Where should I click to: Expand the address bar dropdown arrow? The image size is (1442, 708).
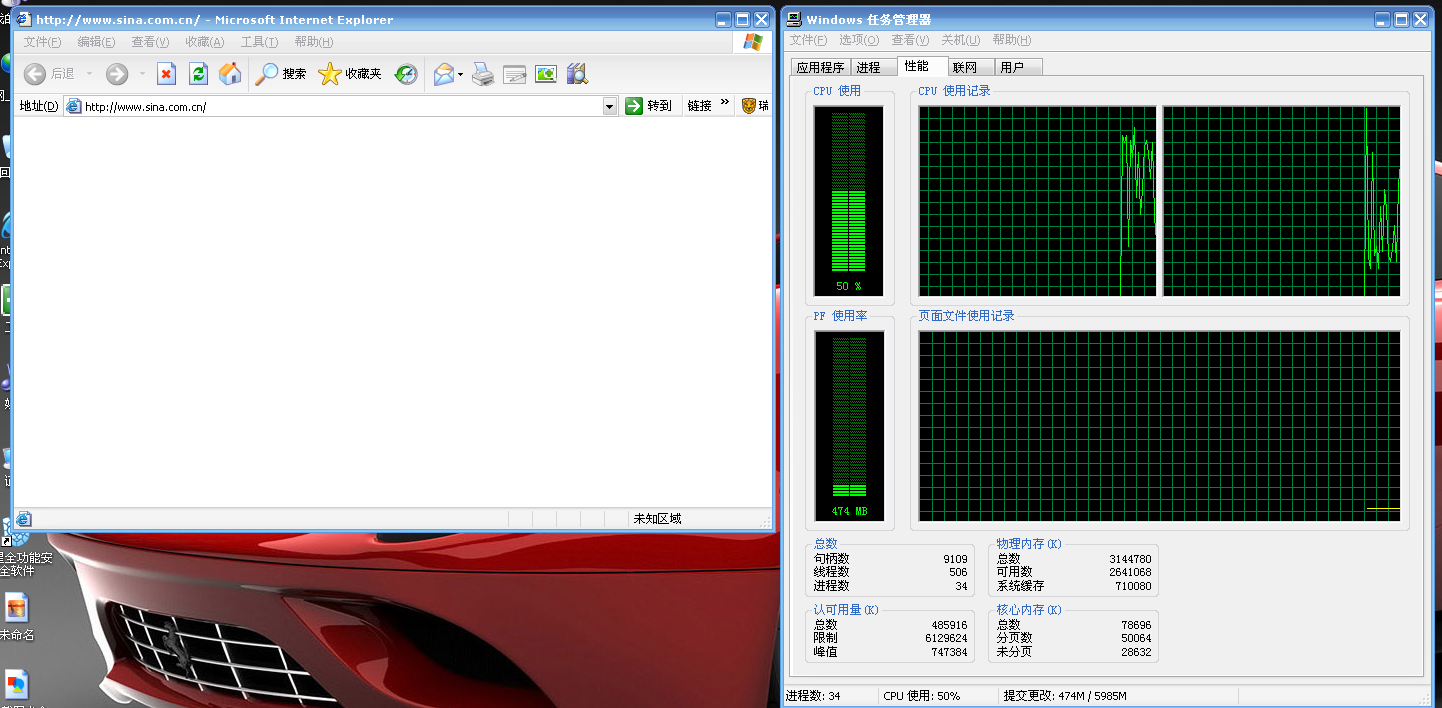point(610,106)
